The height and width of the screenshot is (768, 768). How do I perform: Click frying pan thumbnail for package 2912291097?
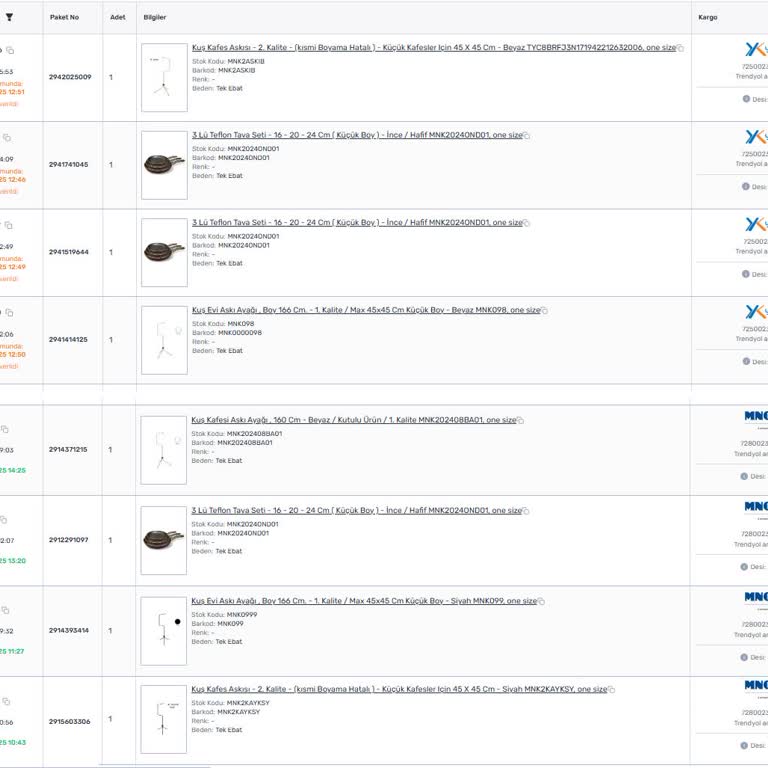pos(164,540)
